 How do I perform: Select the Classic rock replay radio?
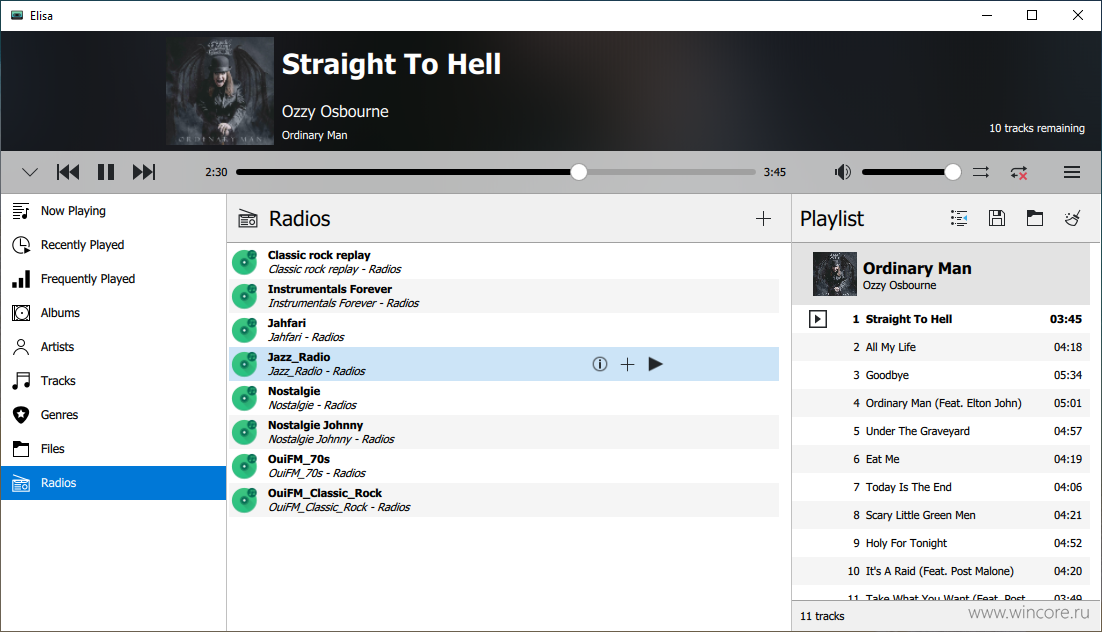504,262
